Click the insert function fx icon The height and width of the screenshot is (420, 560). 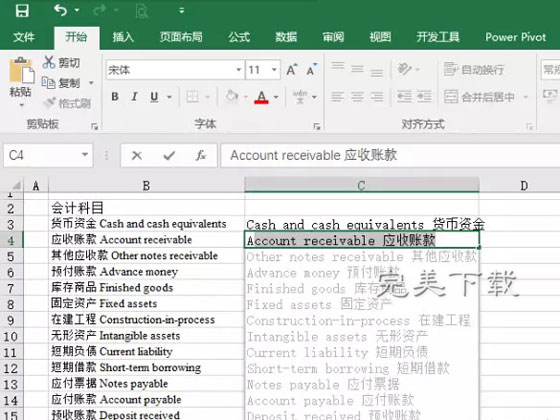(x=201, y=155)
